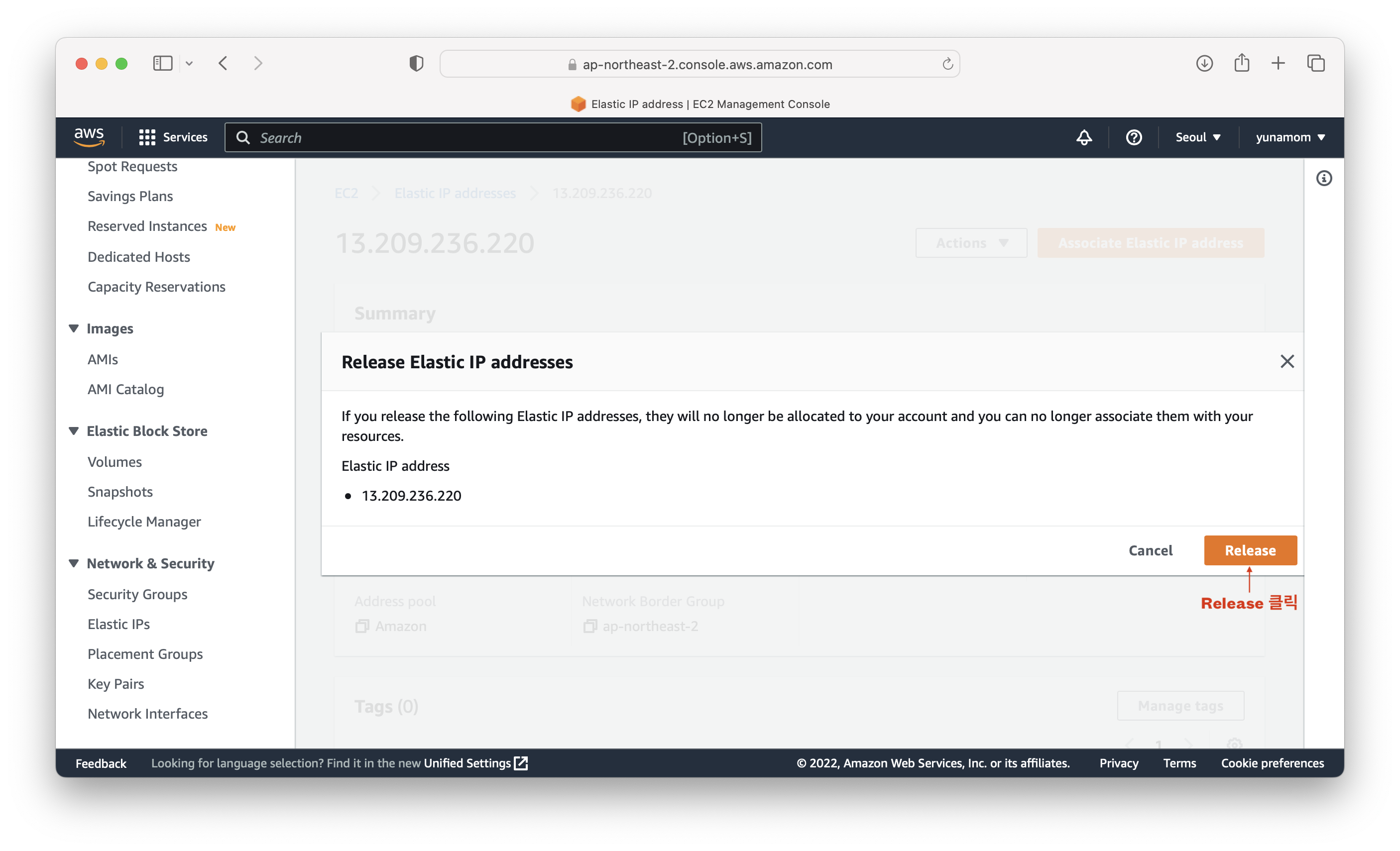This screenshot has height=851, width=1400.
Task: Open sidebar dropdown chevron in Safari toolbar
Action: click(189, 64)
